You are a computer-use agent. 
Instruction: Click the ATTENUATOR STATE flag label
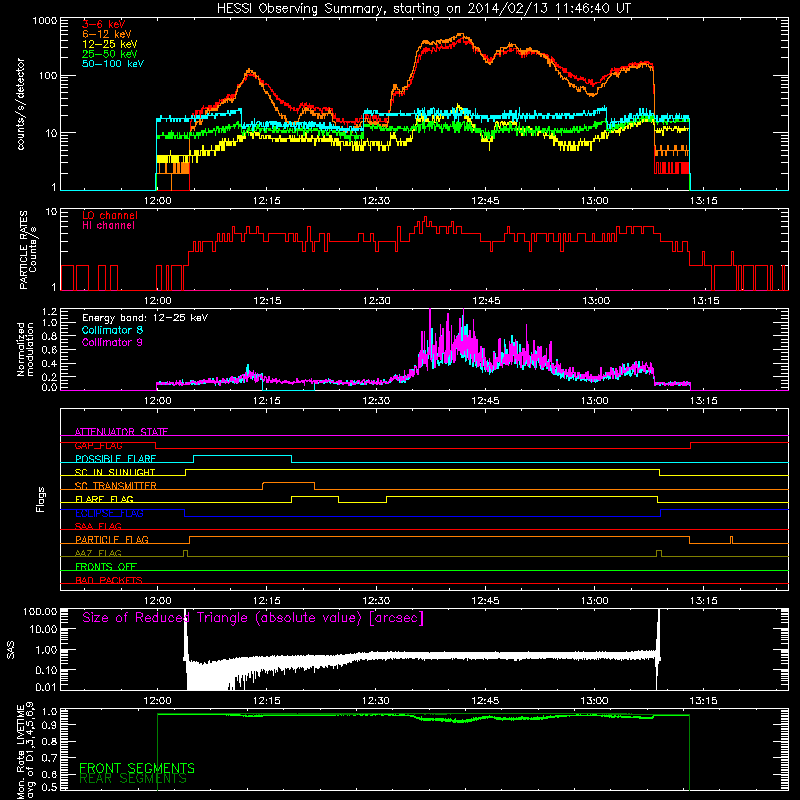tap(121, 432)
